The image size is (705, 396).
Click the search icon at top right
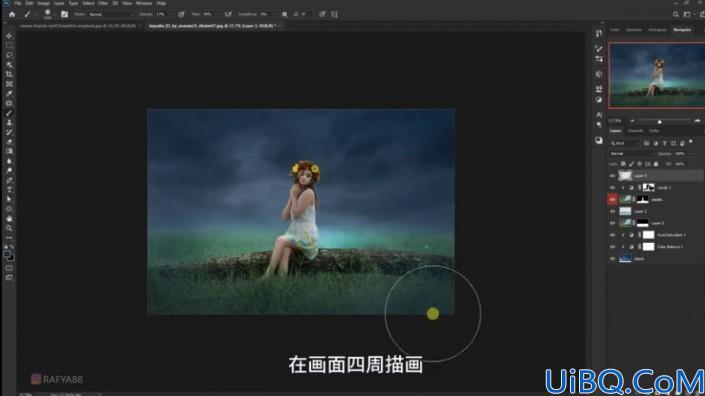[676, 14]
